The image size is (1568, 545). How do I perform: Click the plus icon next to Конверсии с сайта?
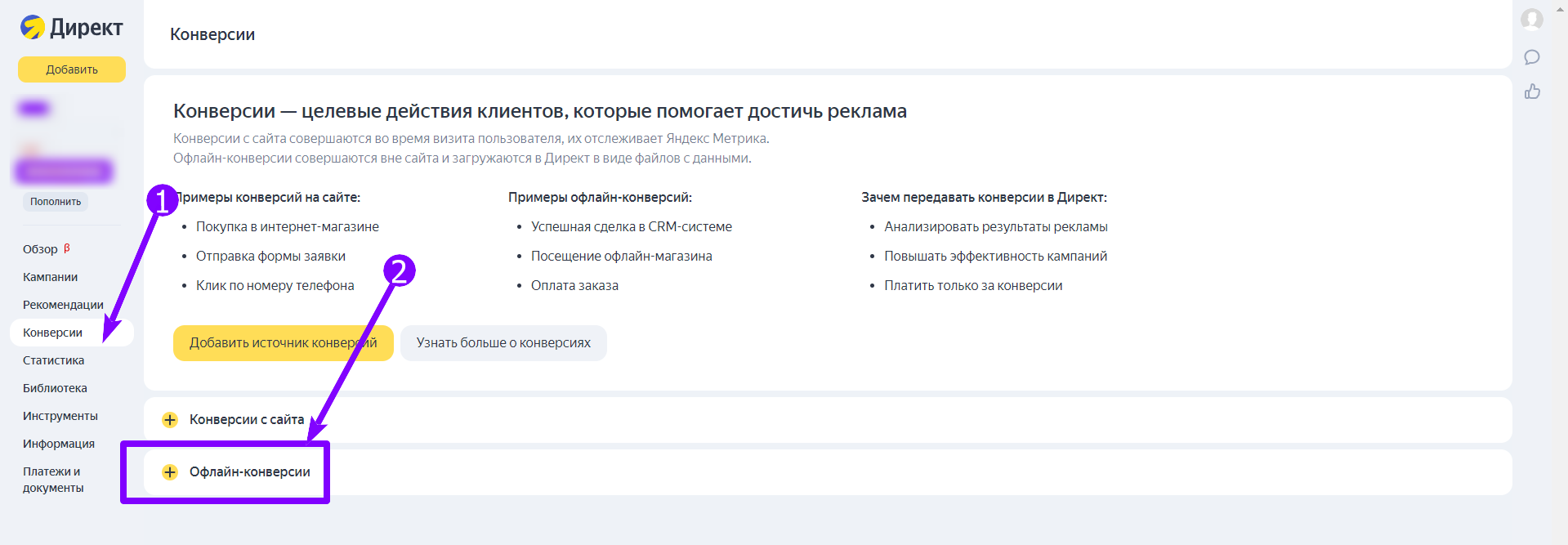(170, 420)
